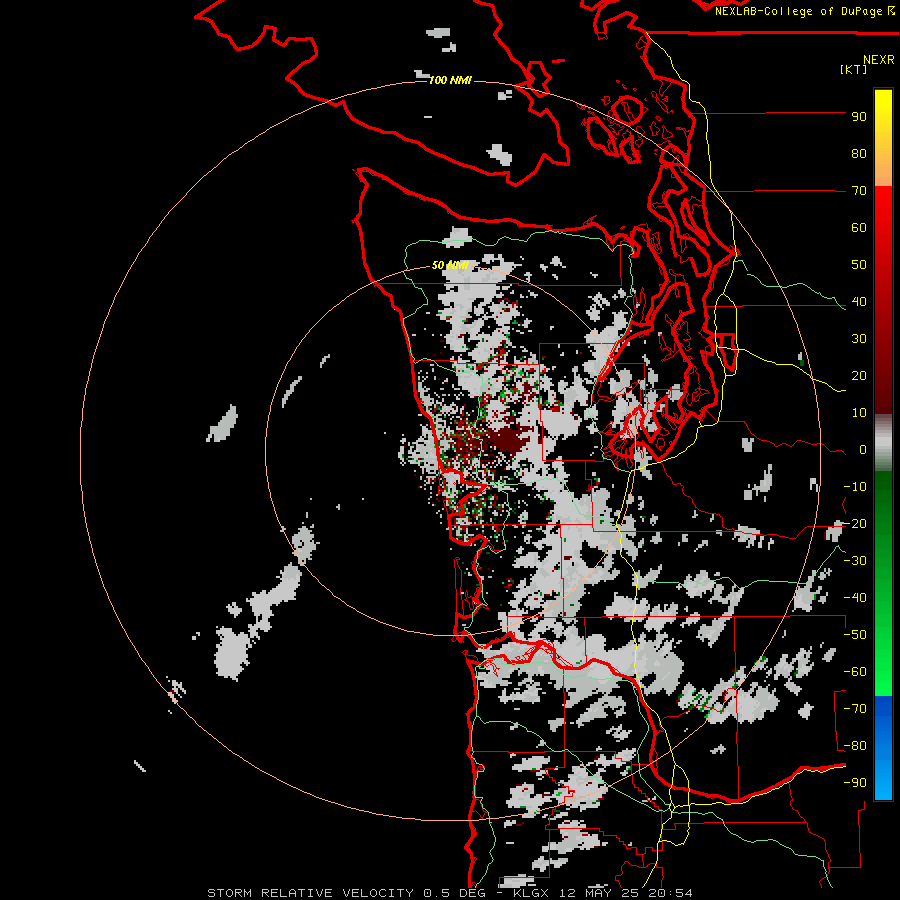
Task: Click the 40 value on velocity scale
Action: tap(859, 302)
